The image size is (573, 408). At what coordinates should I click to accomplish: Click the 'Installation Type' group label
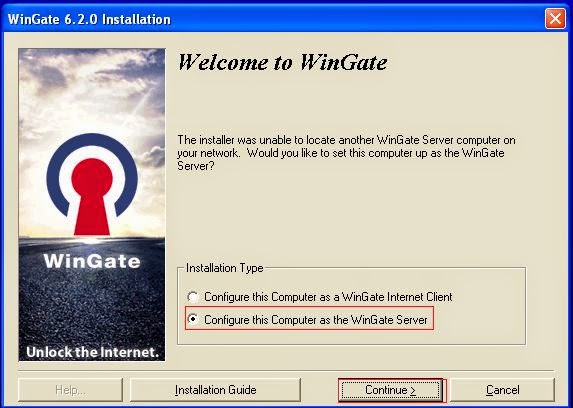coord(224,268)
